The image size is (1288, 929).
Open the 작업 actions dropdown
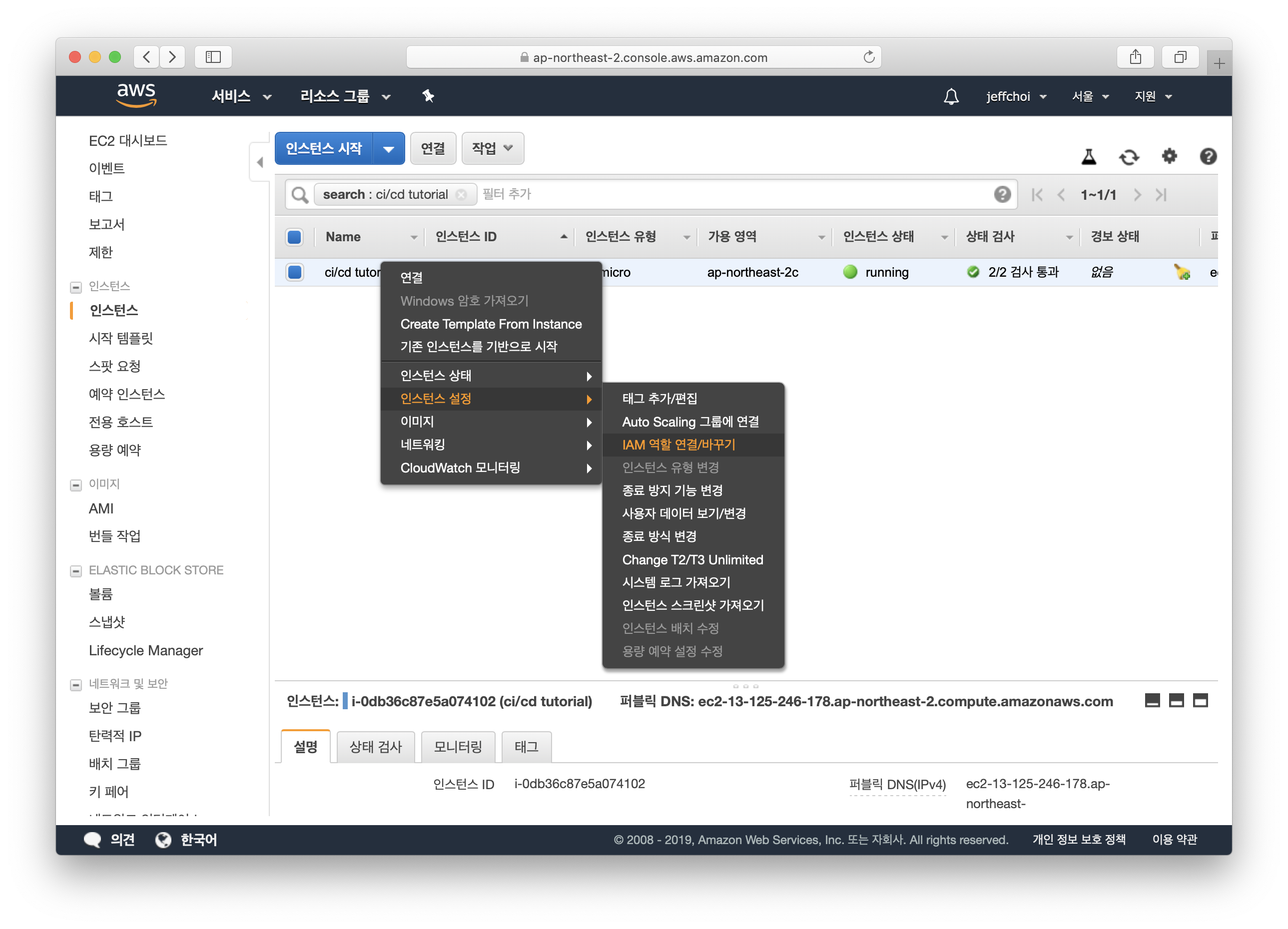[493, 149]
